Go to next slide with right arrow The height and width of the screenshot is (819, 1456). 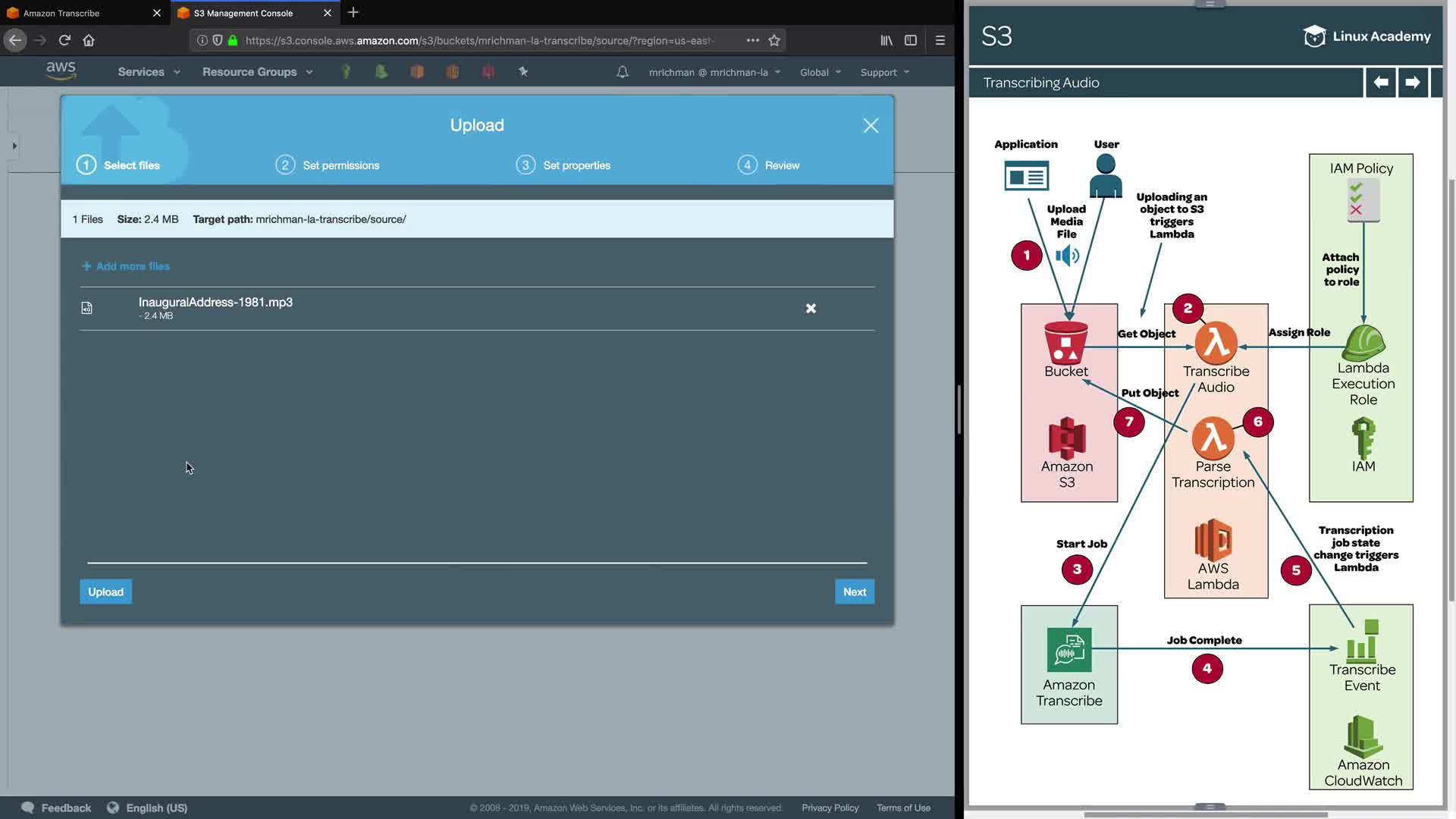[1412, 82]
